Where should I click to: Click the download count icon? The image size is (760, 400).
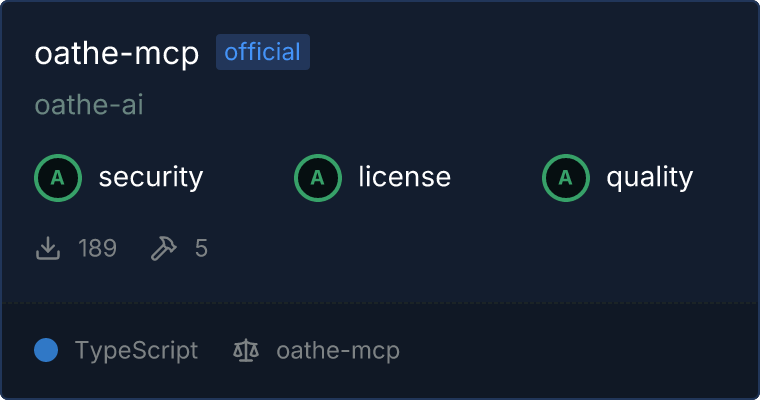(x=48, y=248)
